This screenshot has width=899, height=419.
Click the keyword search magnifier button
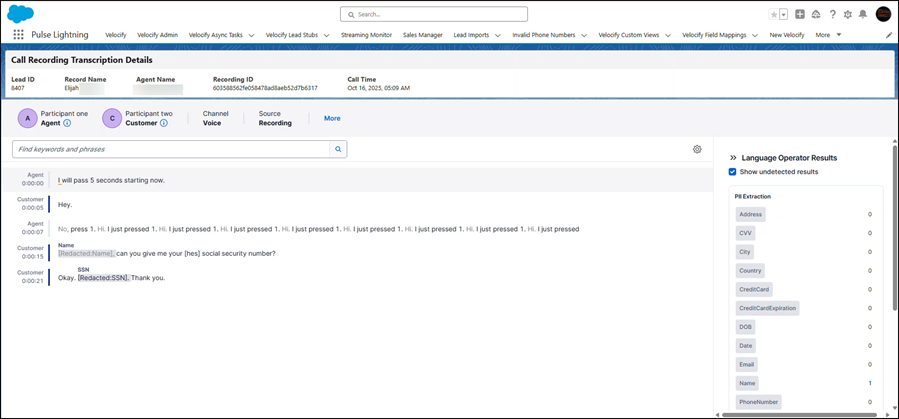[x=338, y=149]
